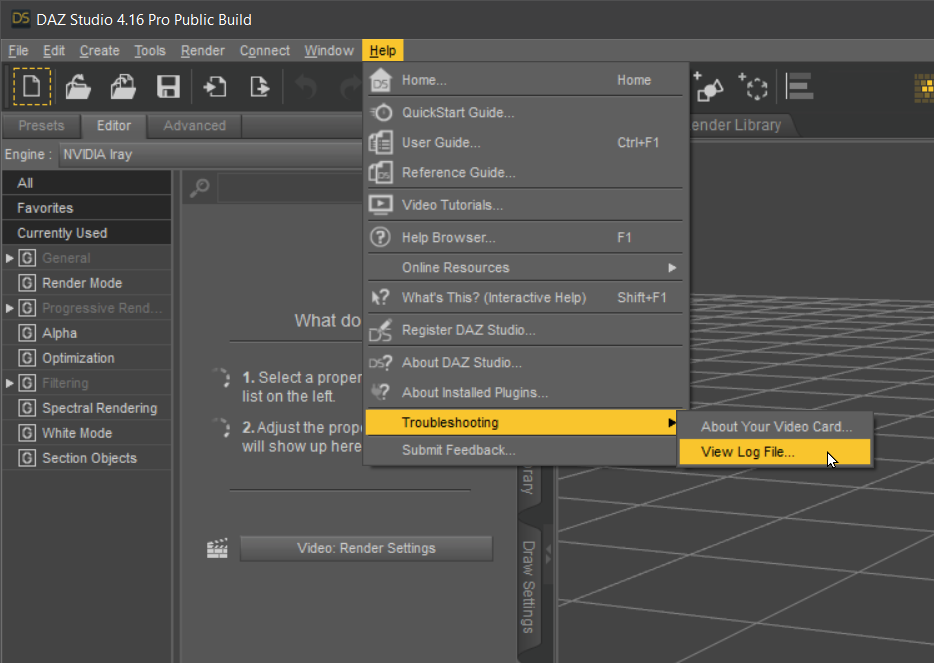The image size is (934, 663).
Task: Click the Import toolbar icon
Action: (x=215, y=87)
